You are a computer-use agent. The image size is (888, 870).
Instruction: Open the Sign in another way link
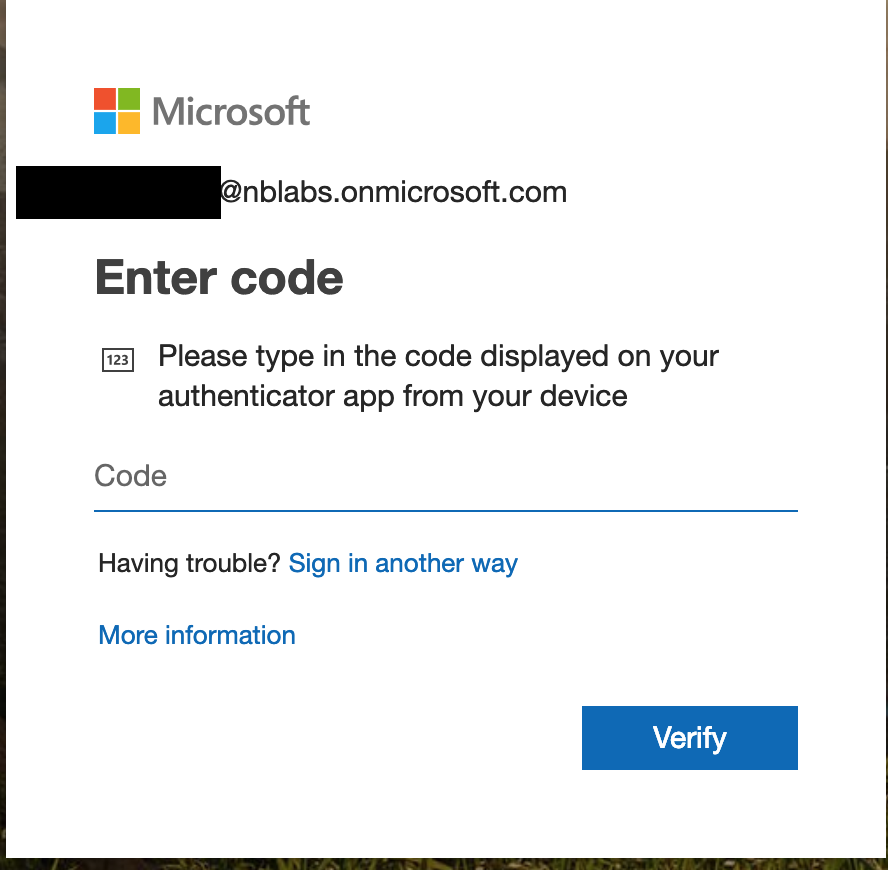pos(403,564)
